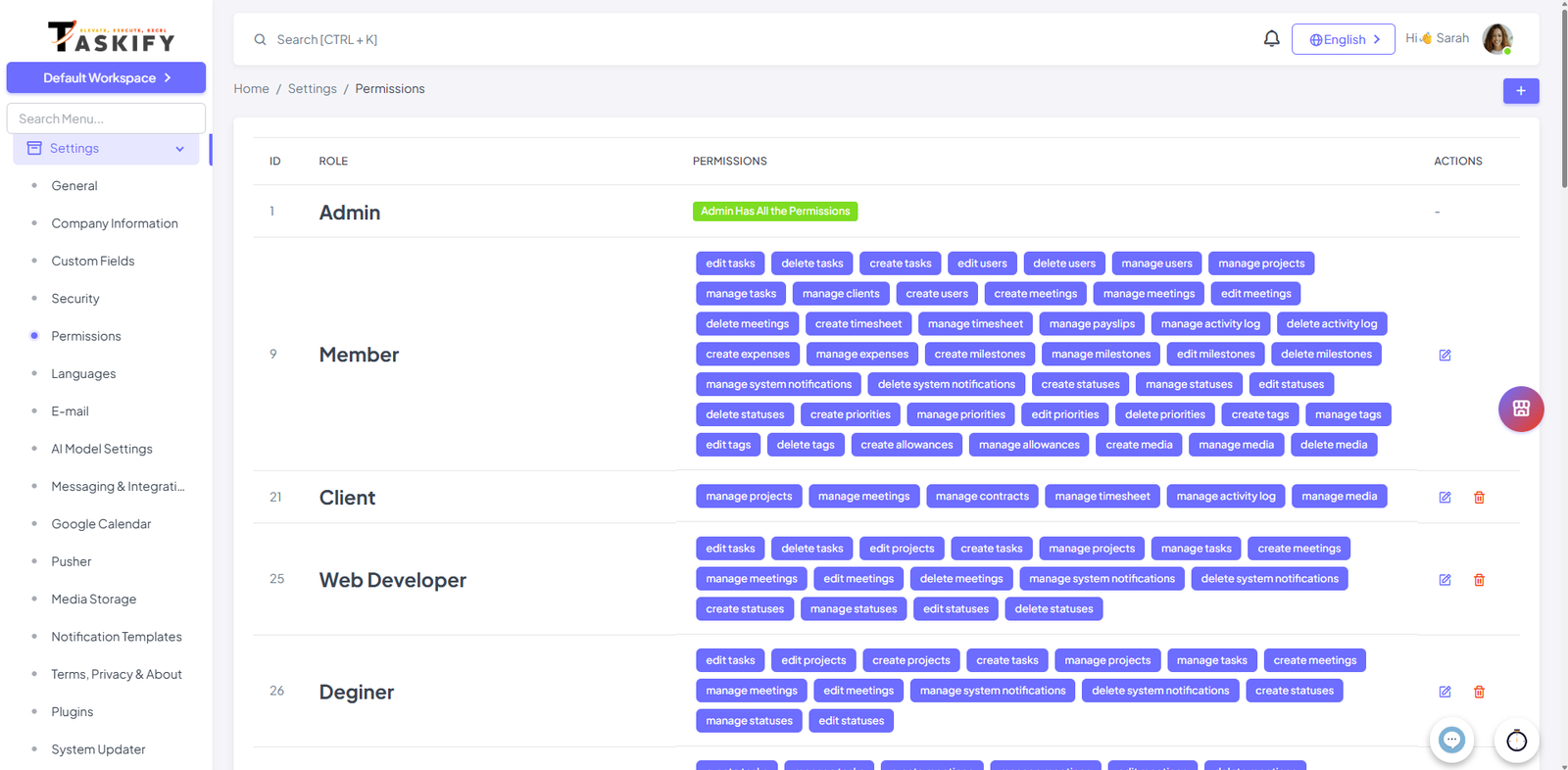The width and height of the screenshot is (1568, 770).
Task: Click the ROLE column header
Action: [333, 161]
